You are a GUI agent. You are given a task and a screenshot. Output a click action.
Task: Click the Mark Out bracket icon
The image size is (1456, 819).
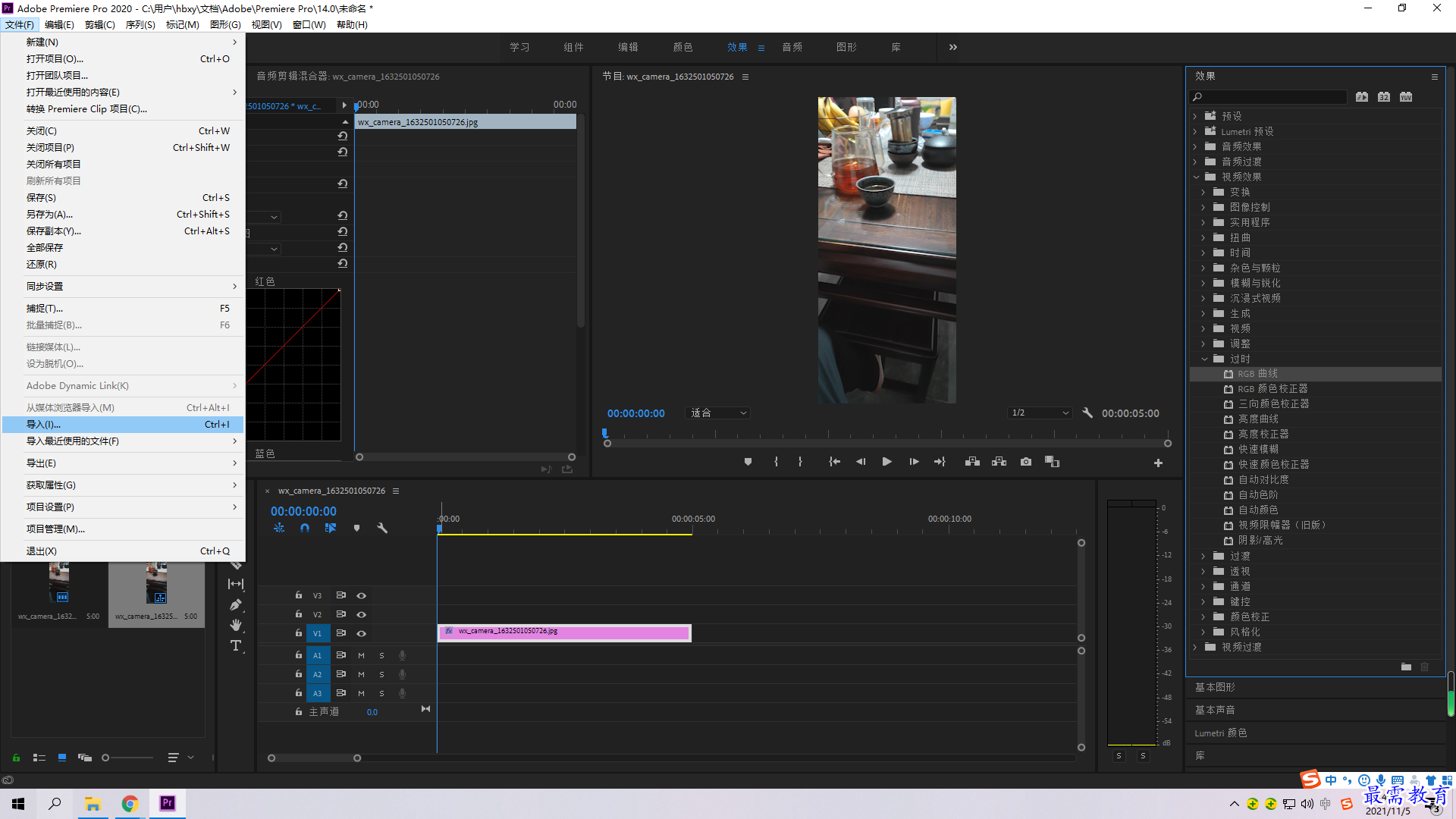coord(800,462)
